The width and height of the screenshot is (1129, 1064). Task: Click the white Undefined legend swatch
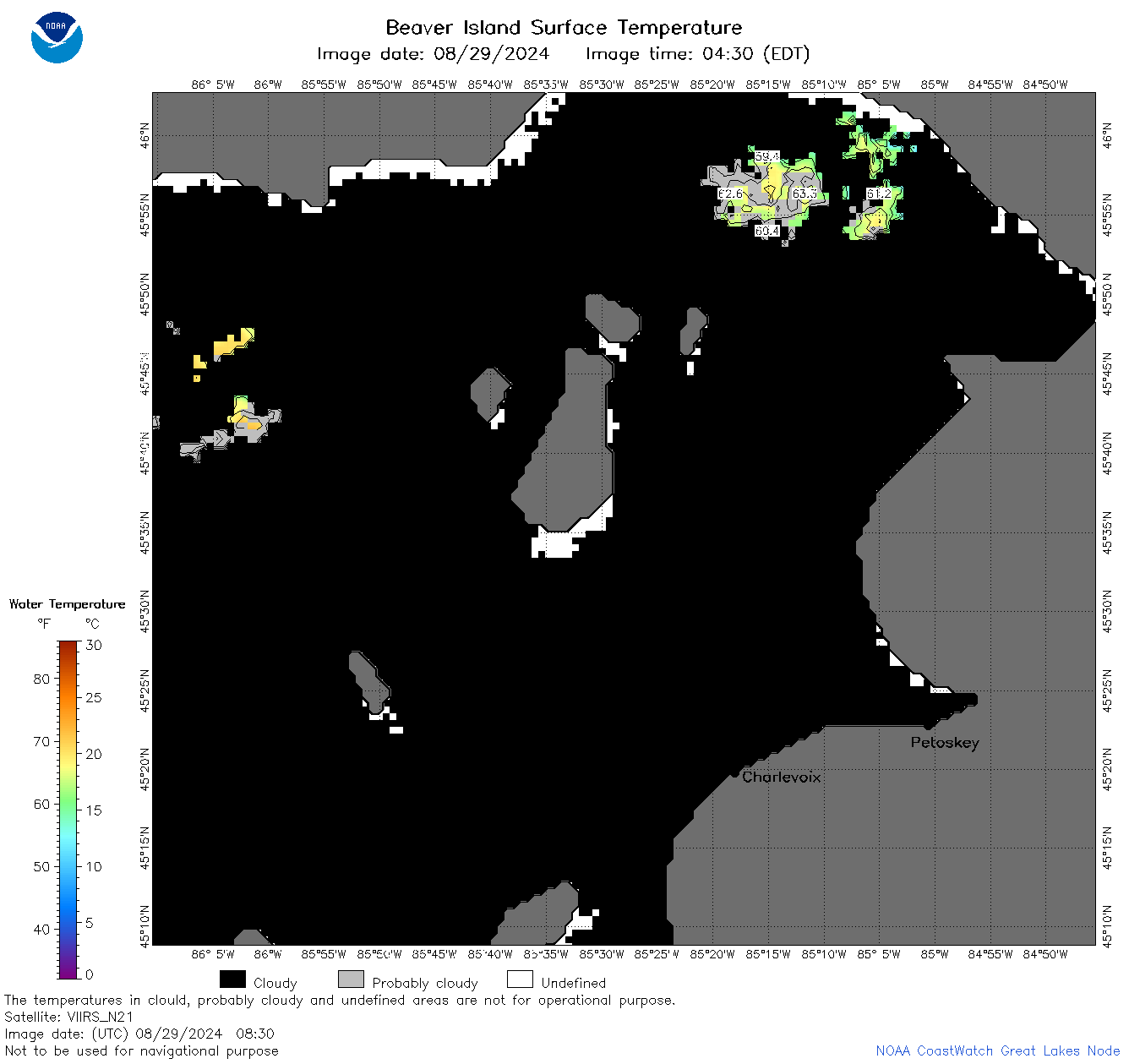point(520,979)
